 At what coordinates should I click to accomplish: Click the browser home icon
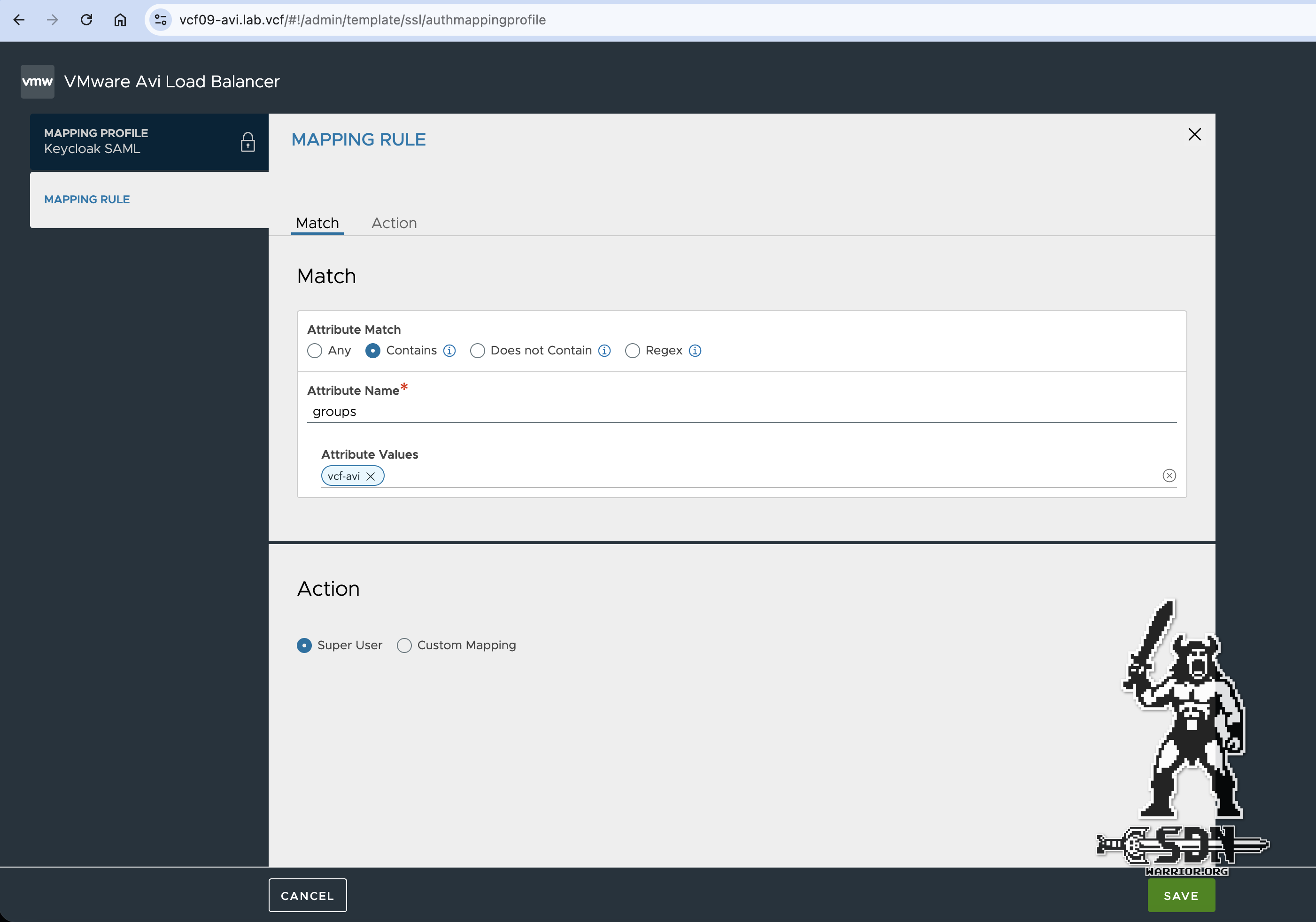120,20
